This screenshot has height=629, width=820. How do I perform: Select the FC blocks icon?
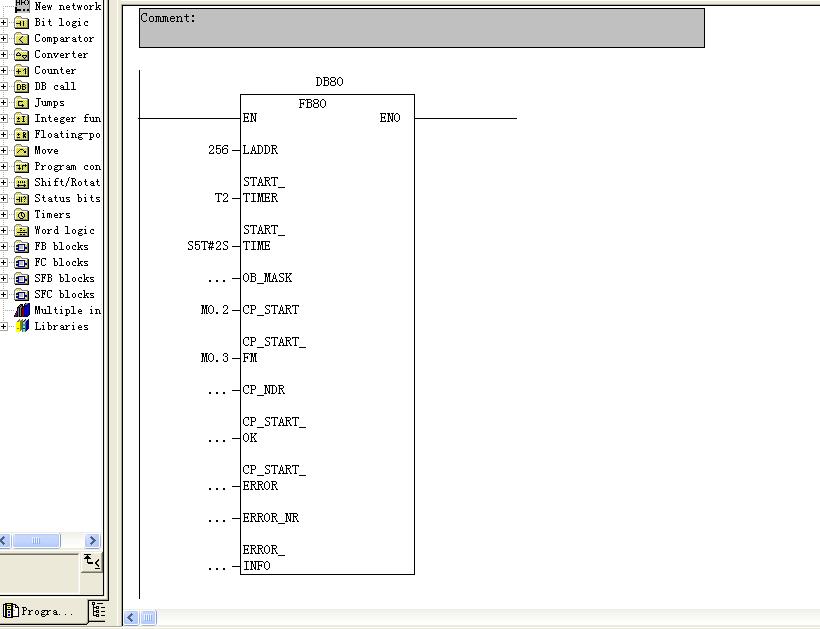tap(21, 262)
